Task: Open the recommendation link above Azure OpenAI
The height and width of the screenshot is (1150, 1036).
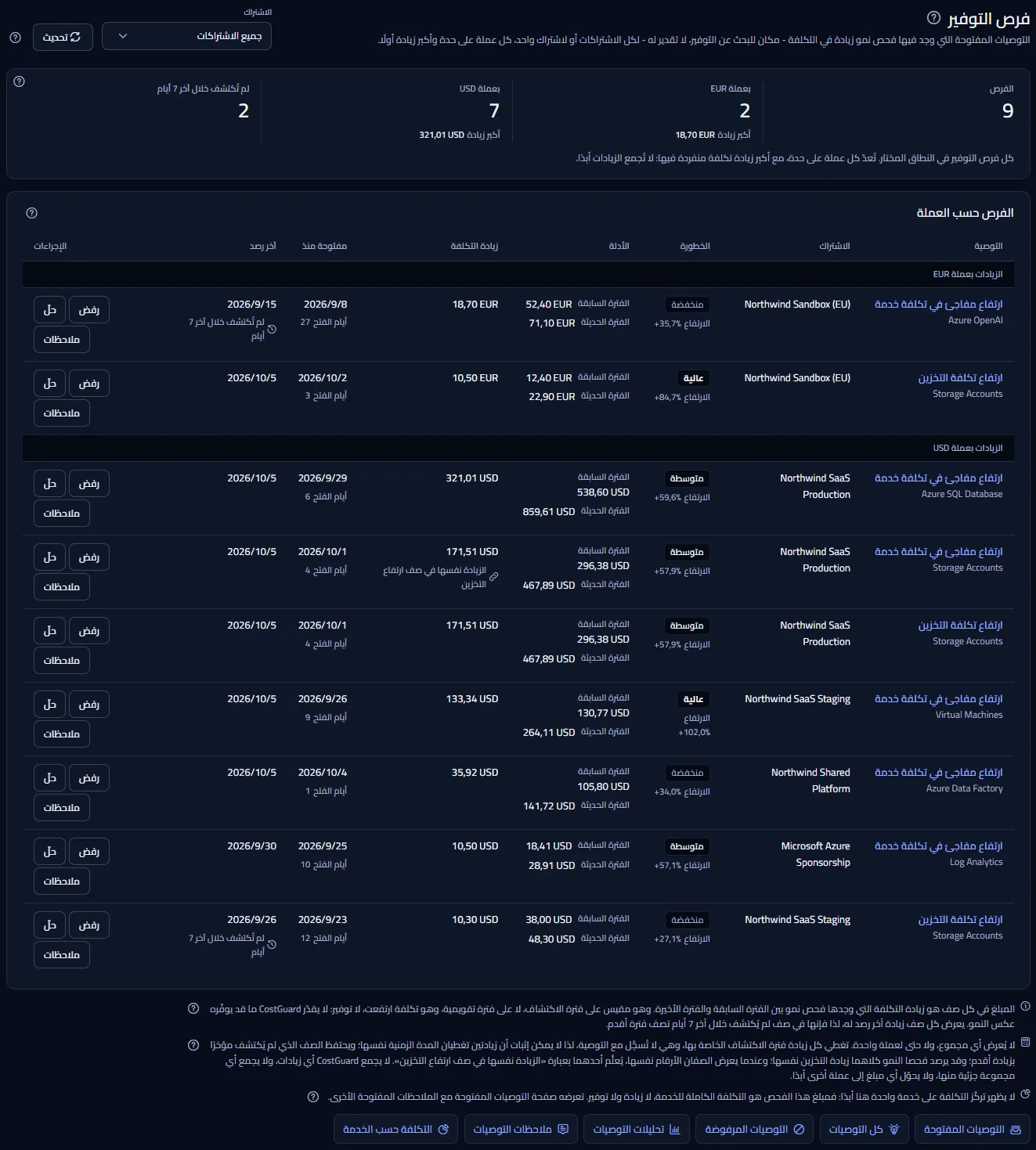Action: tap(938, 304)
